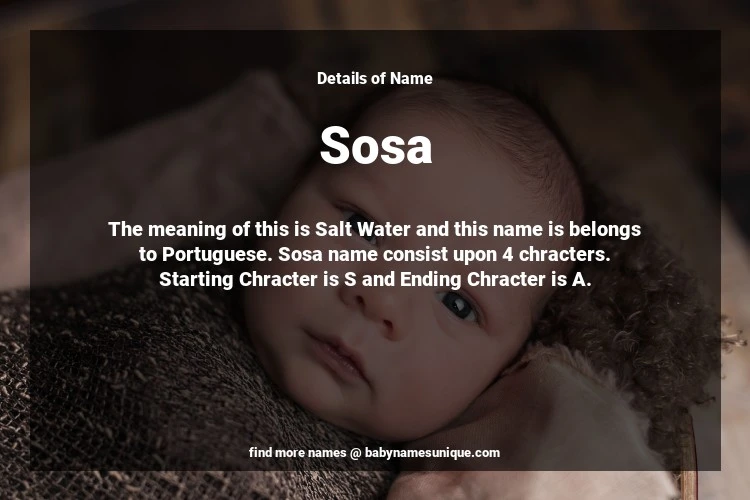The image size is (750, 500).
Task: Click the word "belongs" ending the first line
Action: tap(605, 229)
